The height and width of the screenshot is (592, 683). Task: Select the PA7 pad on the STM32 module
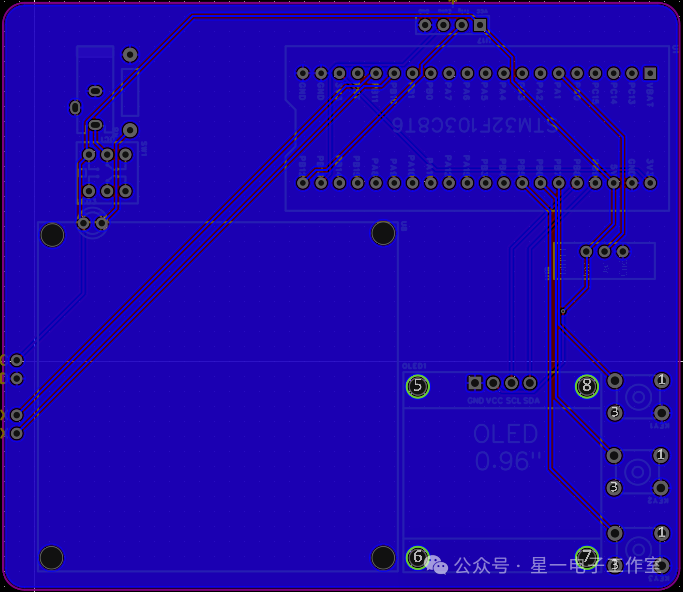click(449, 73)
